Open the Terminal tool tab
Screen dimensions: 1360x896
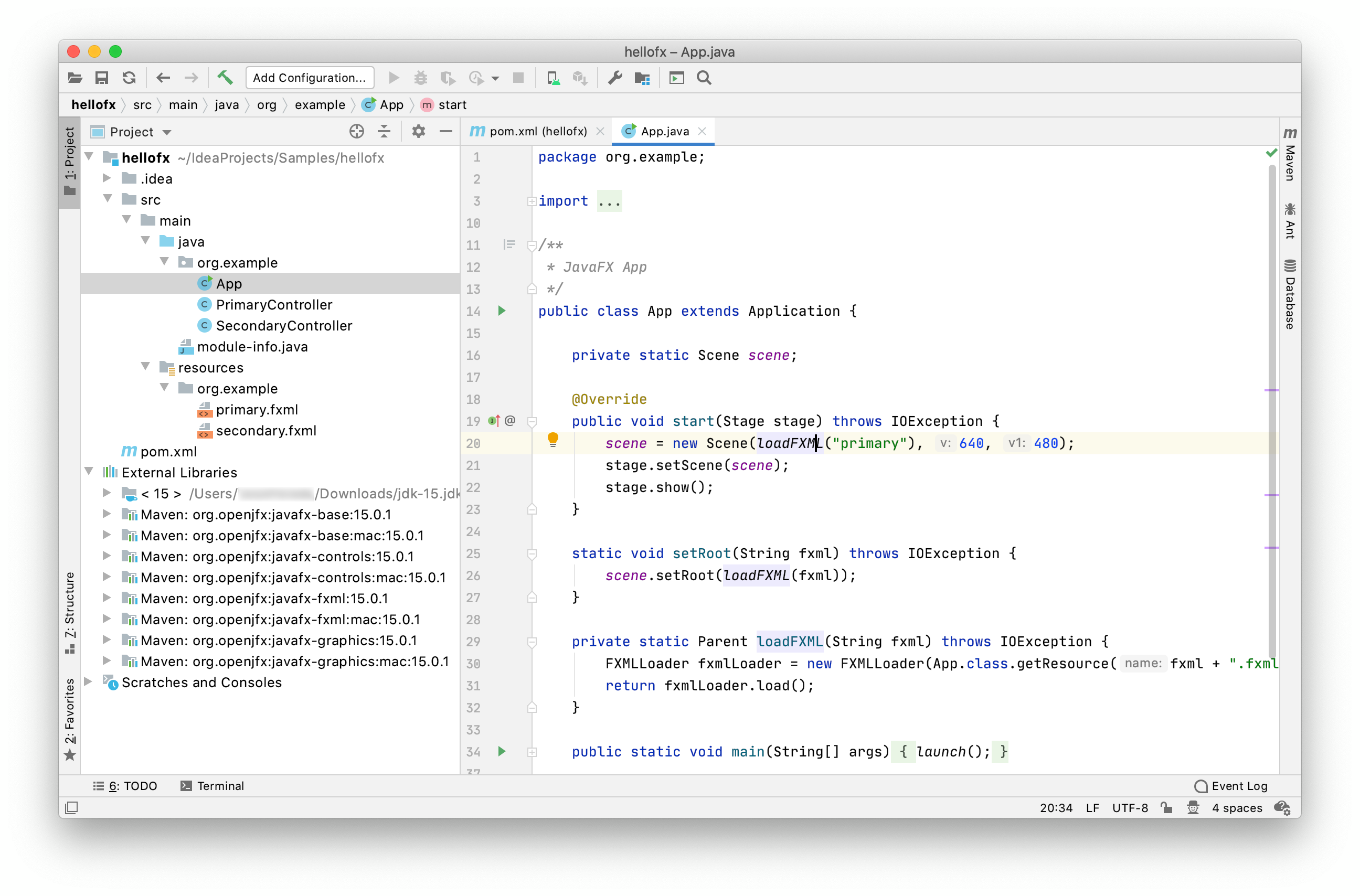click(212, 786)
